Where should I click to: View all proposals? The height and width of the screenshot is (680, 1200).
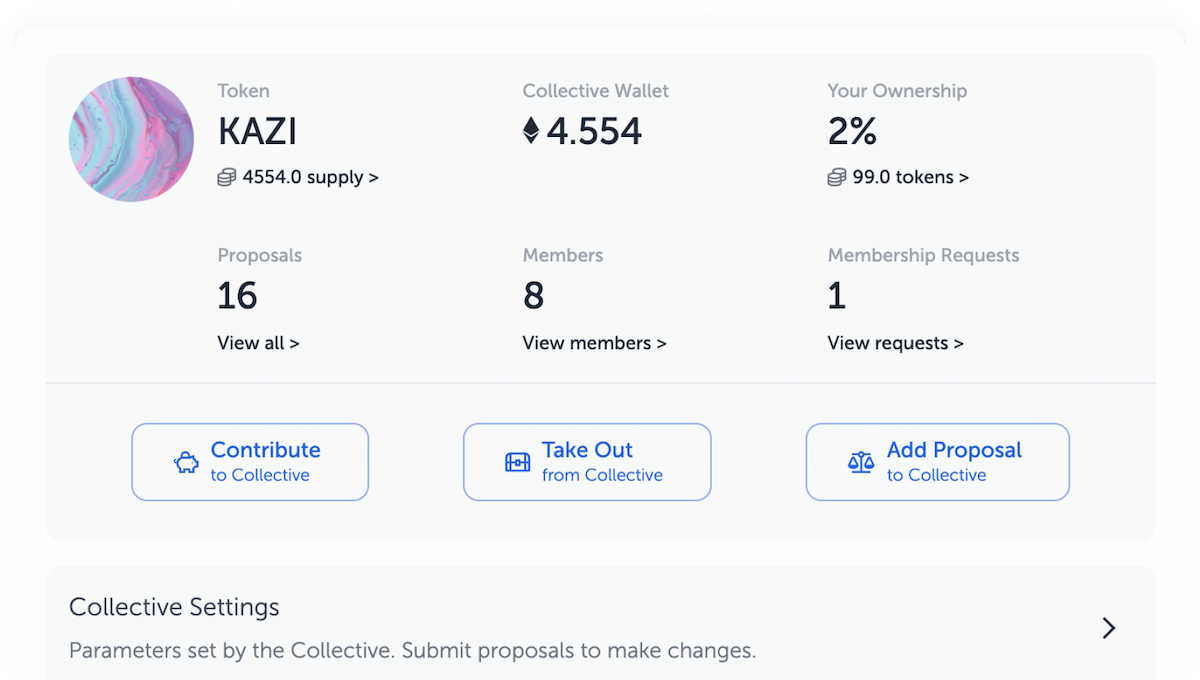coord(258,342)
